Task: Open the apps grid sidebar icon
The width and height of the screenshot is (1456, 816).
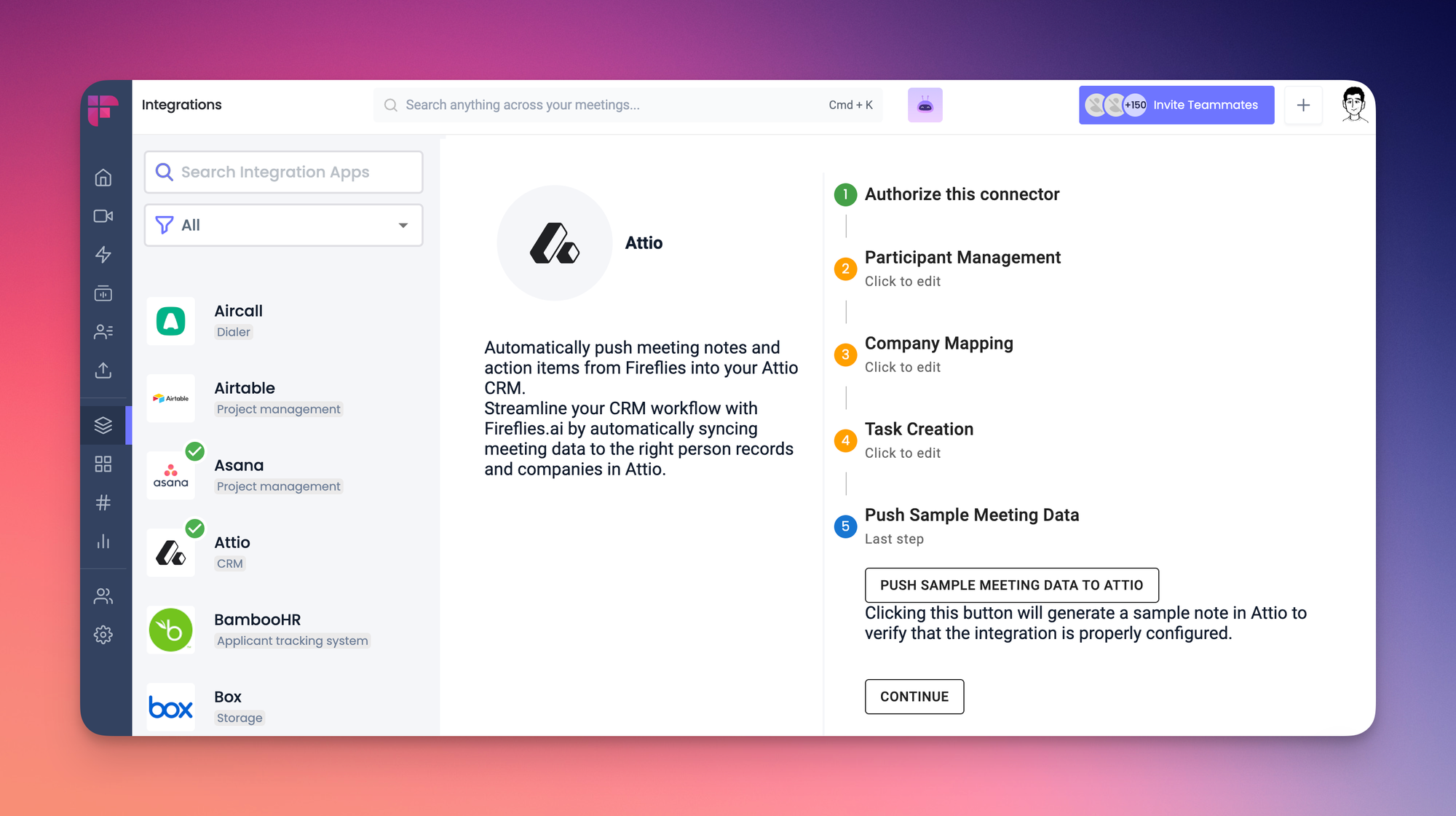Action: (103, 464)
